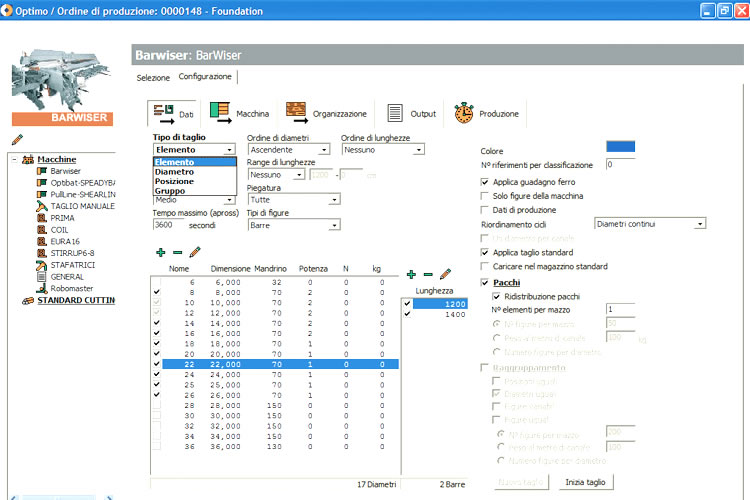Click green plus above diameters table
750x500 pixels.
pyautogui.click(x=160, y=252)
